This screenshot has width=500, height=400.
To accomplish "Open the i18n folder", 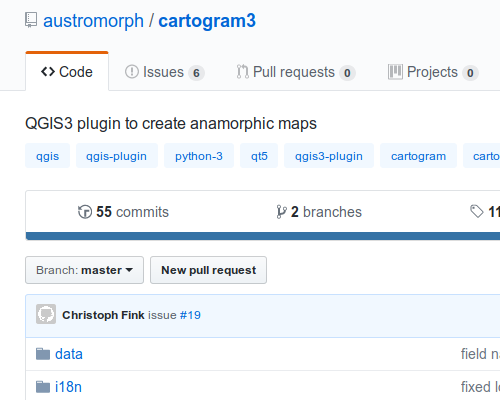I will (68, 387).
